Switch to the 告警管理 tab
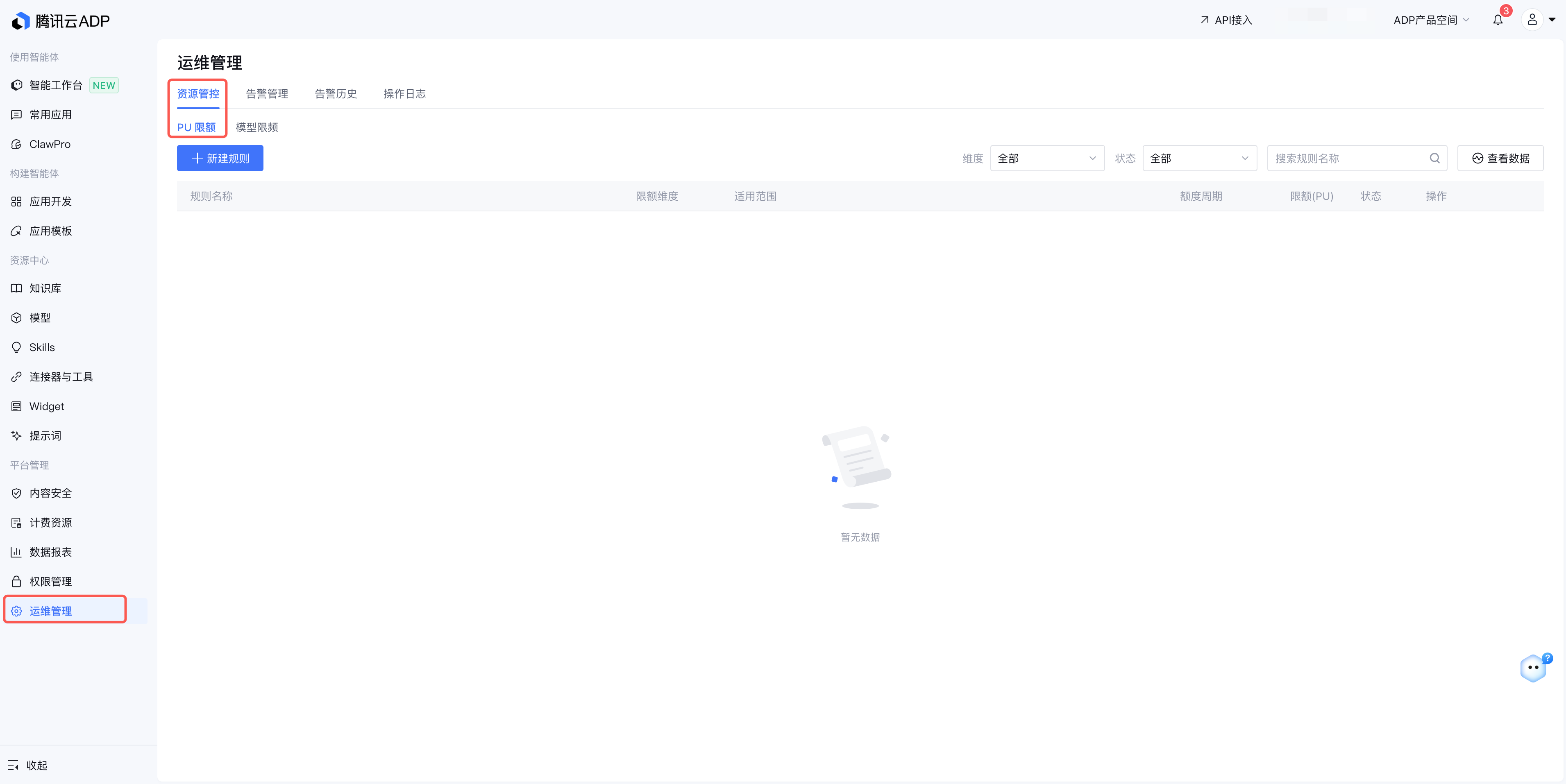Screen dimensions: 1566x784 click(x=267, y=93)
